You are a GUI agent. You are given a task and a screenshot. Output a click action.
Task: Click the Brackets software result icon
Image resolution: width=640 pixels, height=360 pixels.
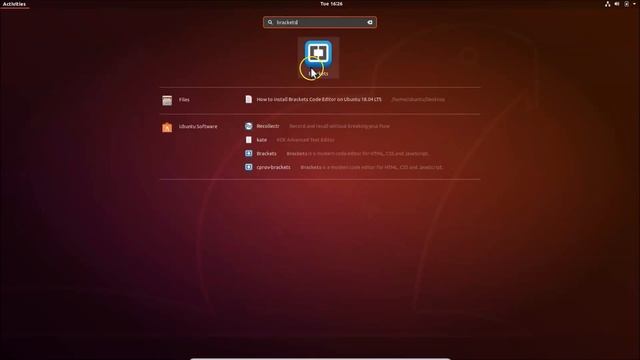[x=249, y=153]
